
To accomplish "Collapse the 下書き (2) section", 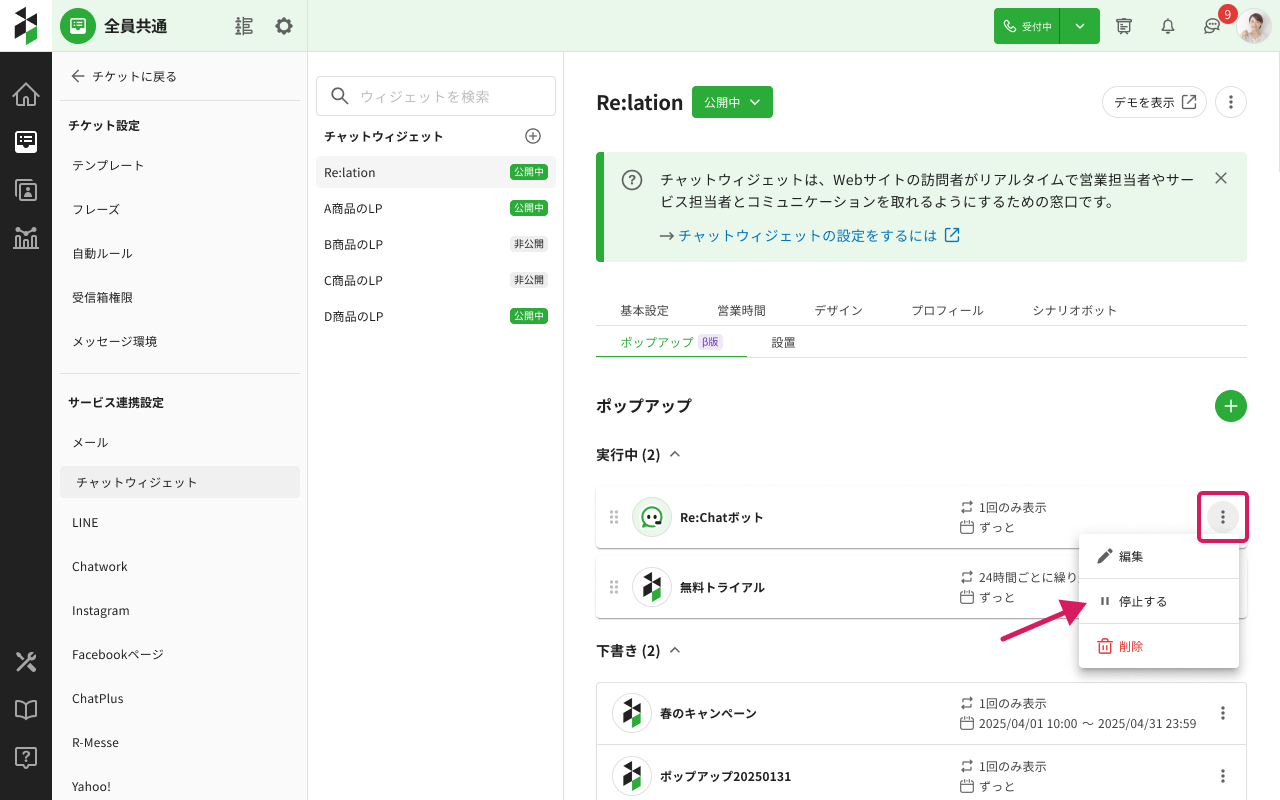I will [x=675, y=650].
